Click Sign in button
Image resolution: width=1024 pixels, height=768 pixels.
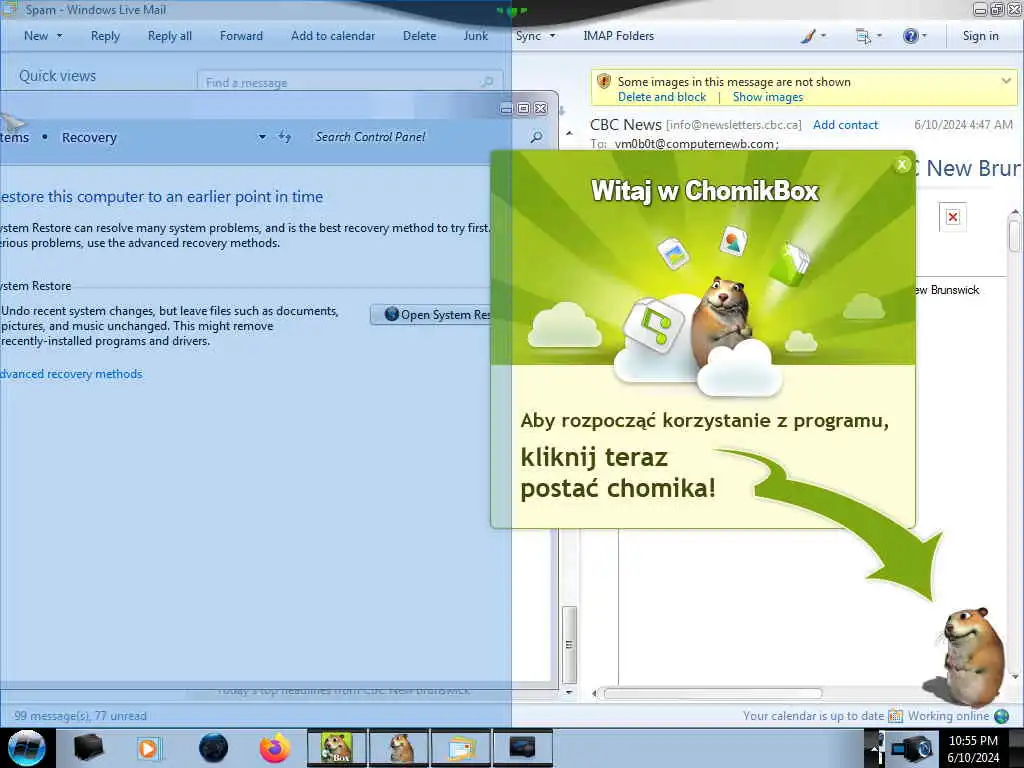[x=980, y=36]
